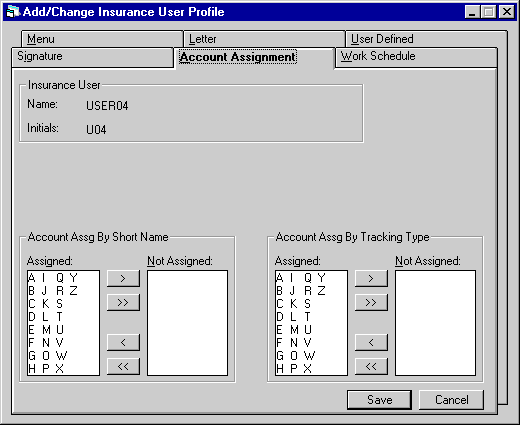Click move-all-right double arrow under Short Name

[123, 302]
